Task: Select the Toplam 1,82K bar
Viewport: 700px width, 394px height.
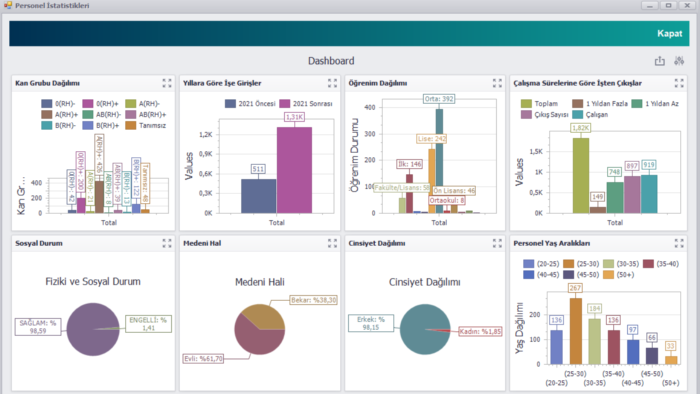Action: (x=580, y=175)
